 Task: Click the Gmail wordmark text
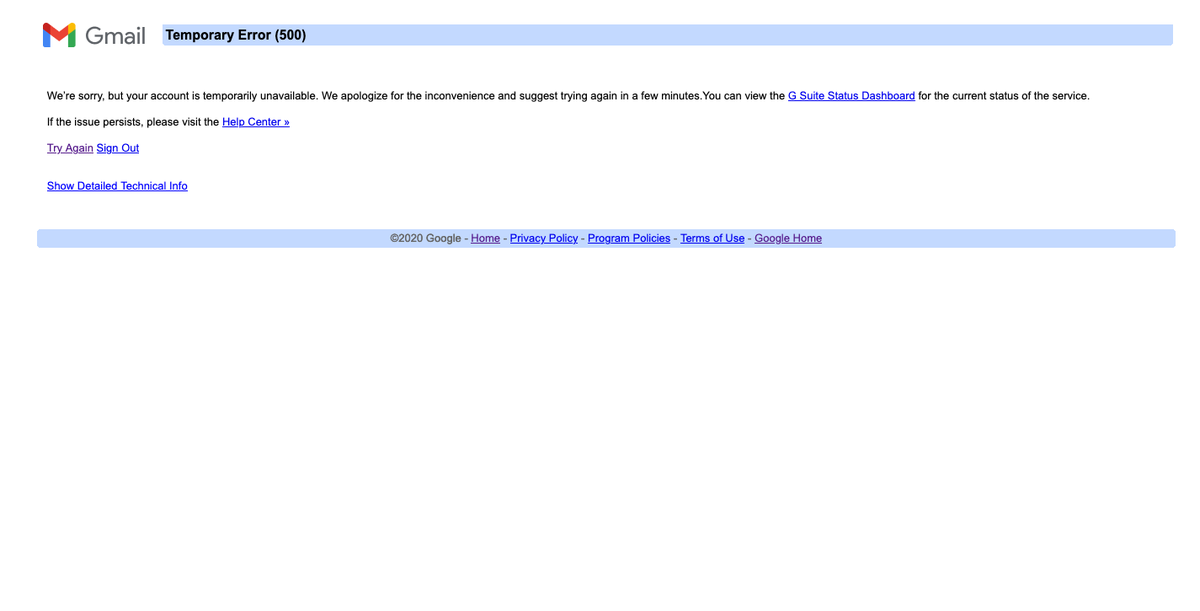point(115,35)
